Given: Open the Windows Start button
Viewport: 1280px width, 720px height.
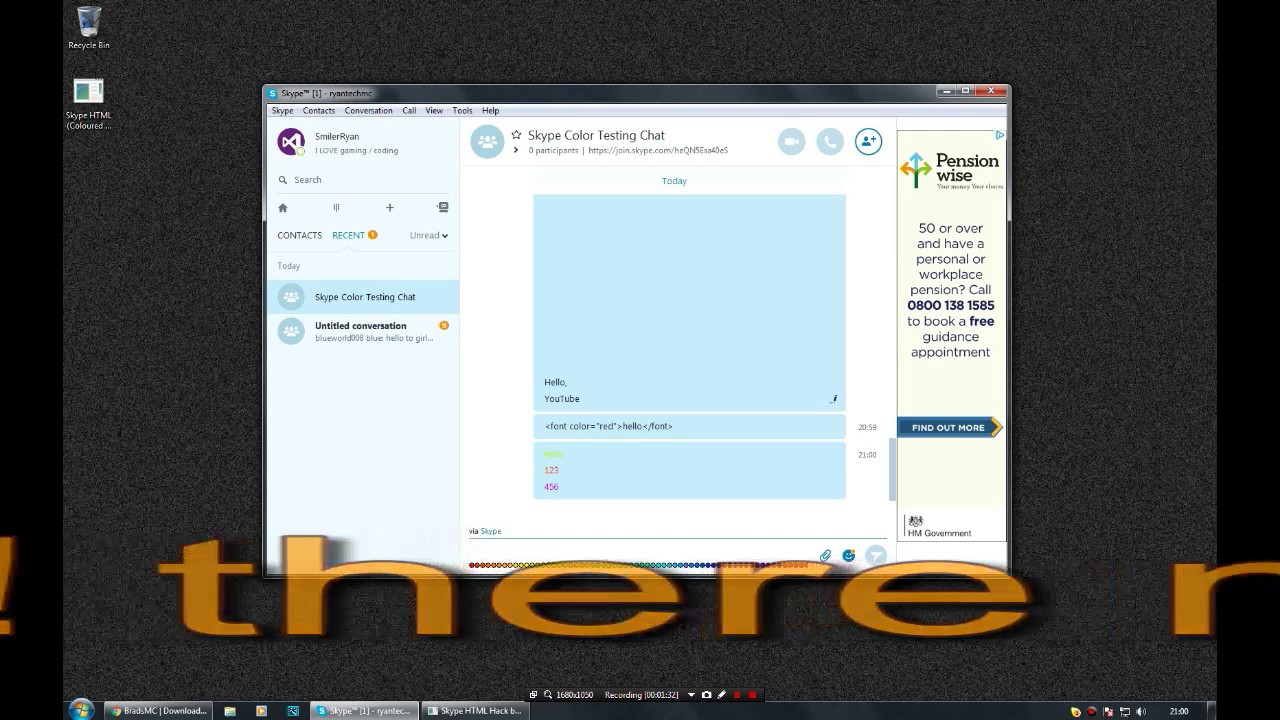Looking at the screenshot, I should (x=81, y=710).
